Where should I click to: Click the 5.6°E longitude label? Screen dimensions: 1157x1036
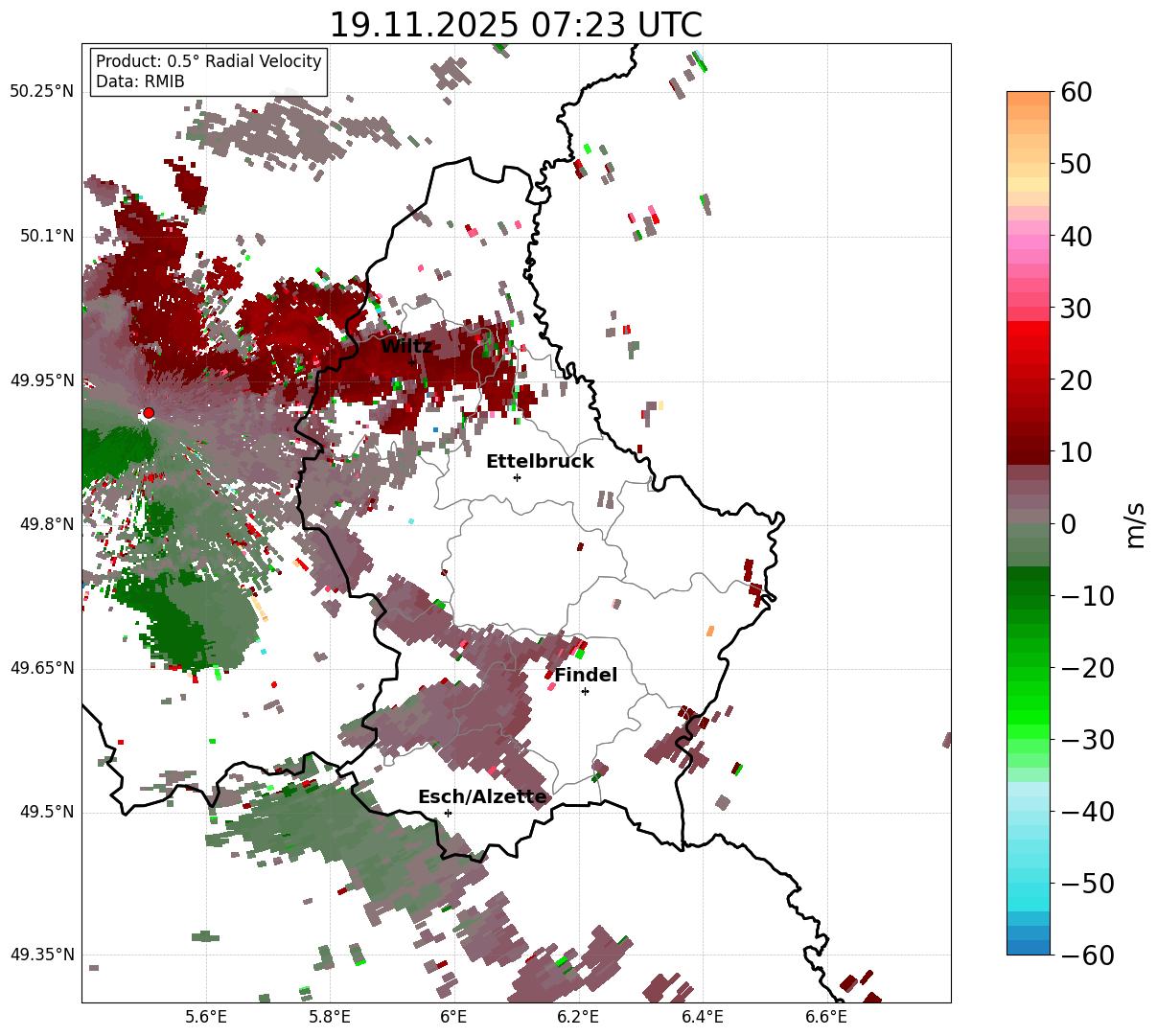click(206, 1019)
